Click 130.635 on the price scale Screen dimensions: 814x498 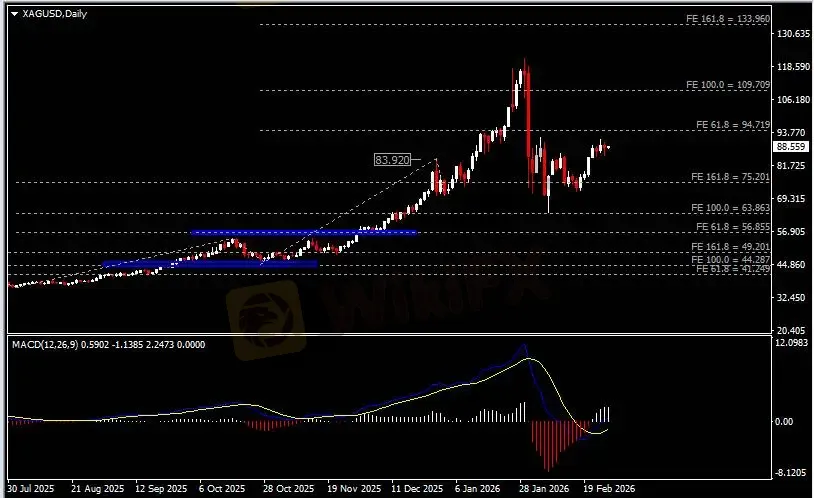(793, 34)
